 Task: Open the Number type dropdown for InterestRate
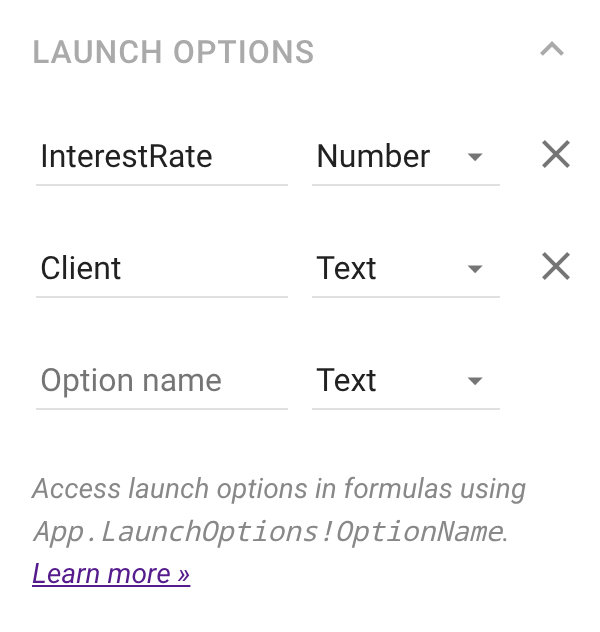pyautogui.click(x=405, y=157)
